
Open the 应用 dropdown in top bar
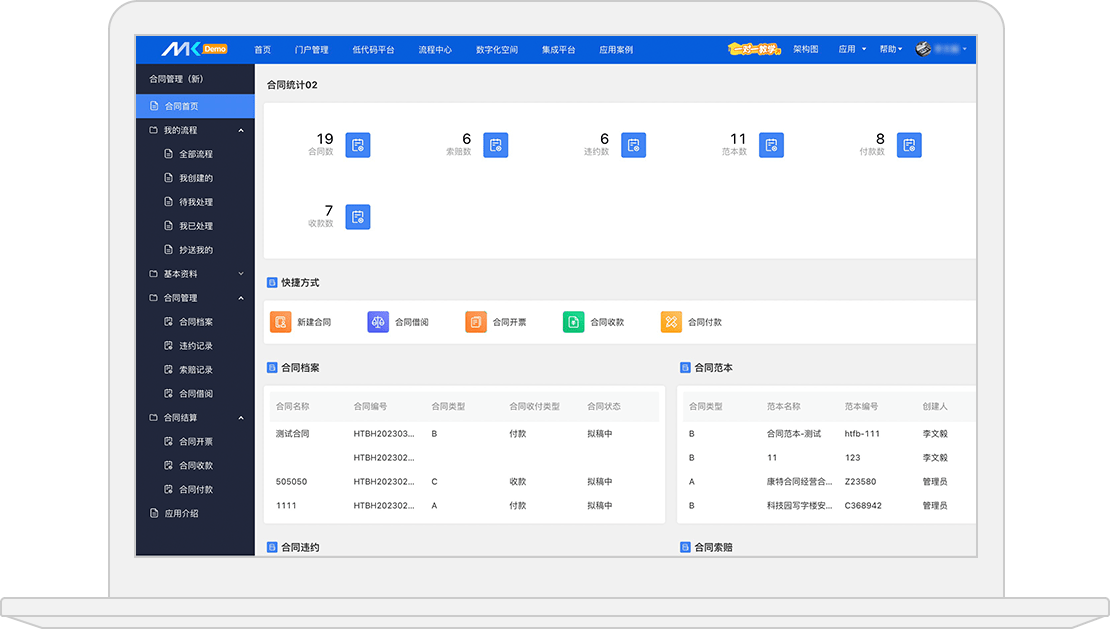pyautogui.click(x=851, y=49)
